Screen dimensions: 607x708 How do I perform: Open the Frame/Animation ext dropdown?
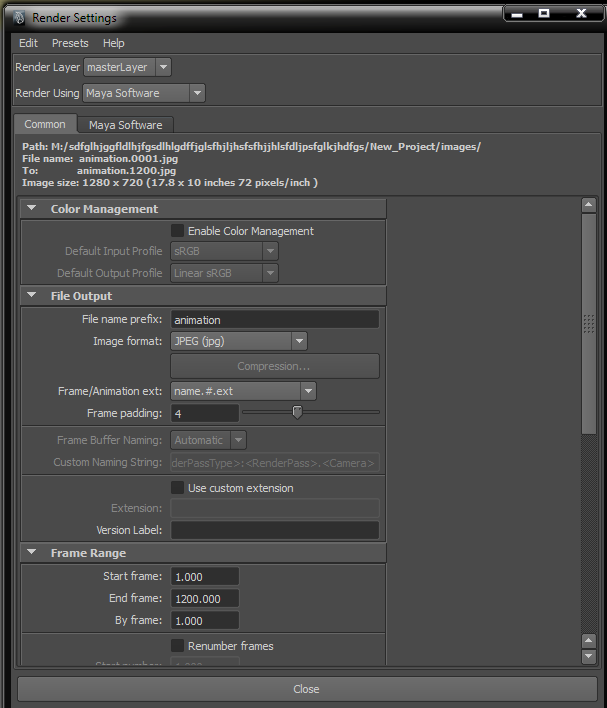(243, 391)
